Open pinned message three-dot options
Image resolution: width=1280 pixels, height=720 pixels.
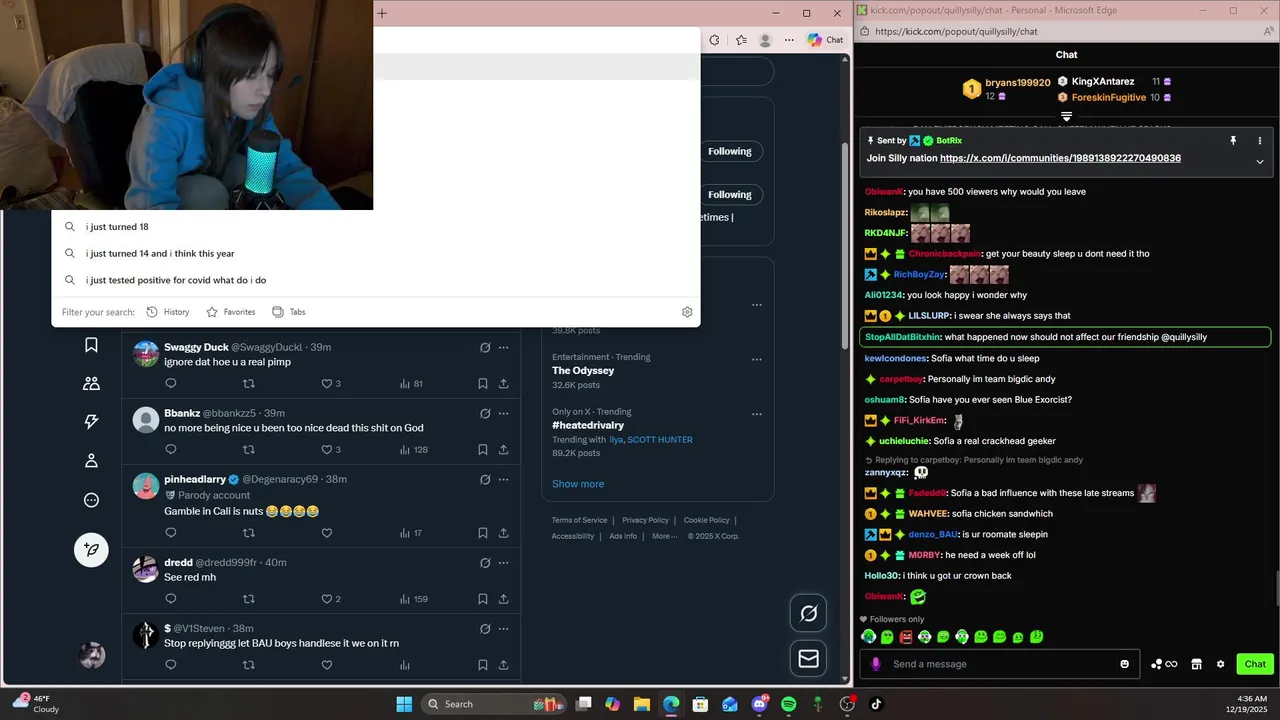[x=1260, y=141]
